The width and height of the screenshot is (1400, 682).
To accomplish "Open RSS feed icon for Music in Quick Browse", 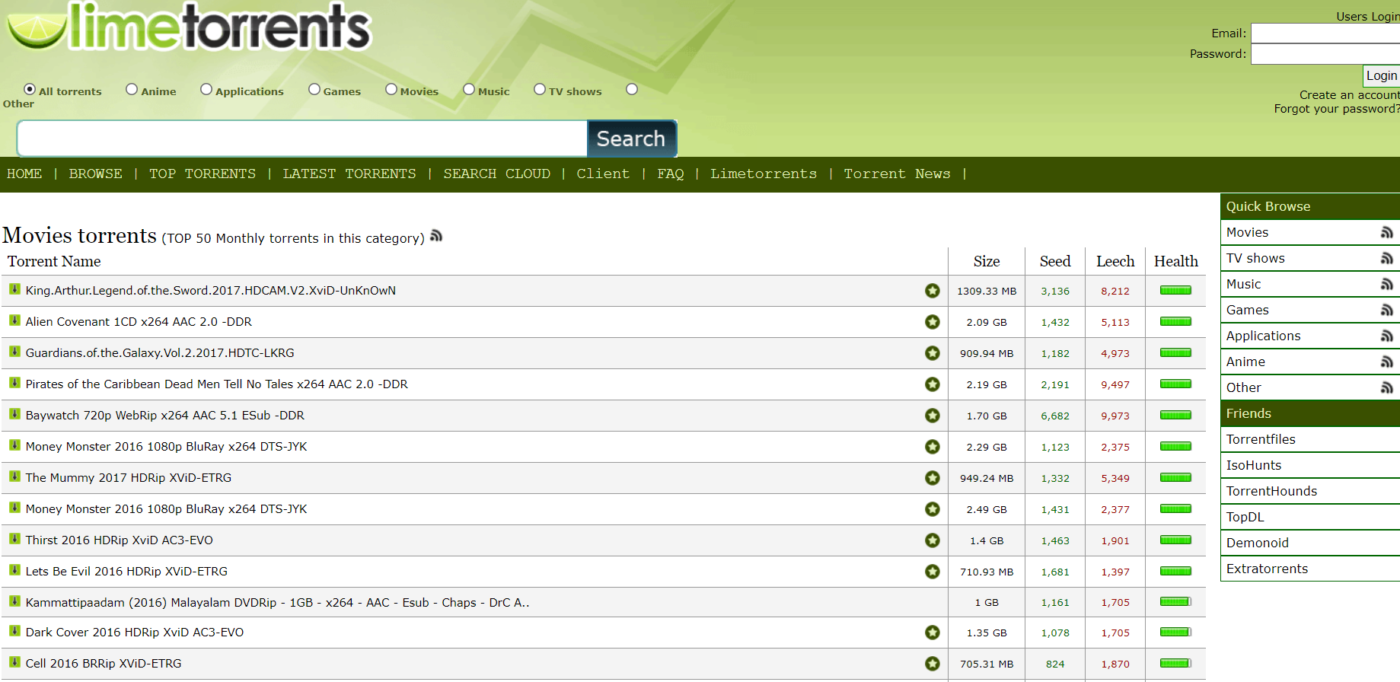I will click(1387, 284).
